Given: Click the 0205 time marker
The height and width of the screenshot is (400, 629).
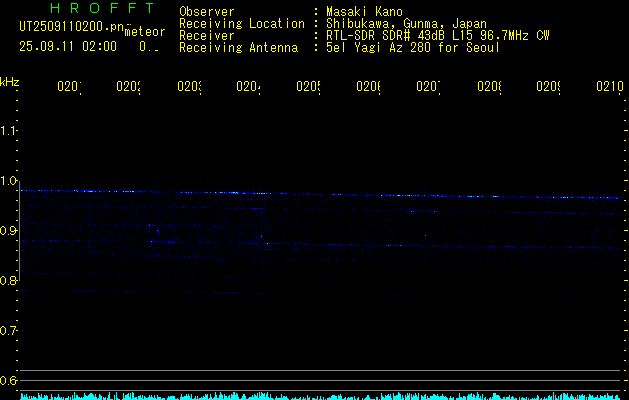Looking at the screenshot, I should [x=308, y=86].
